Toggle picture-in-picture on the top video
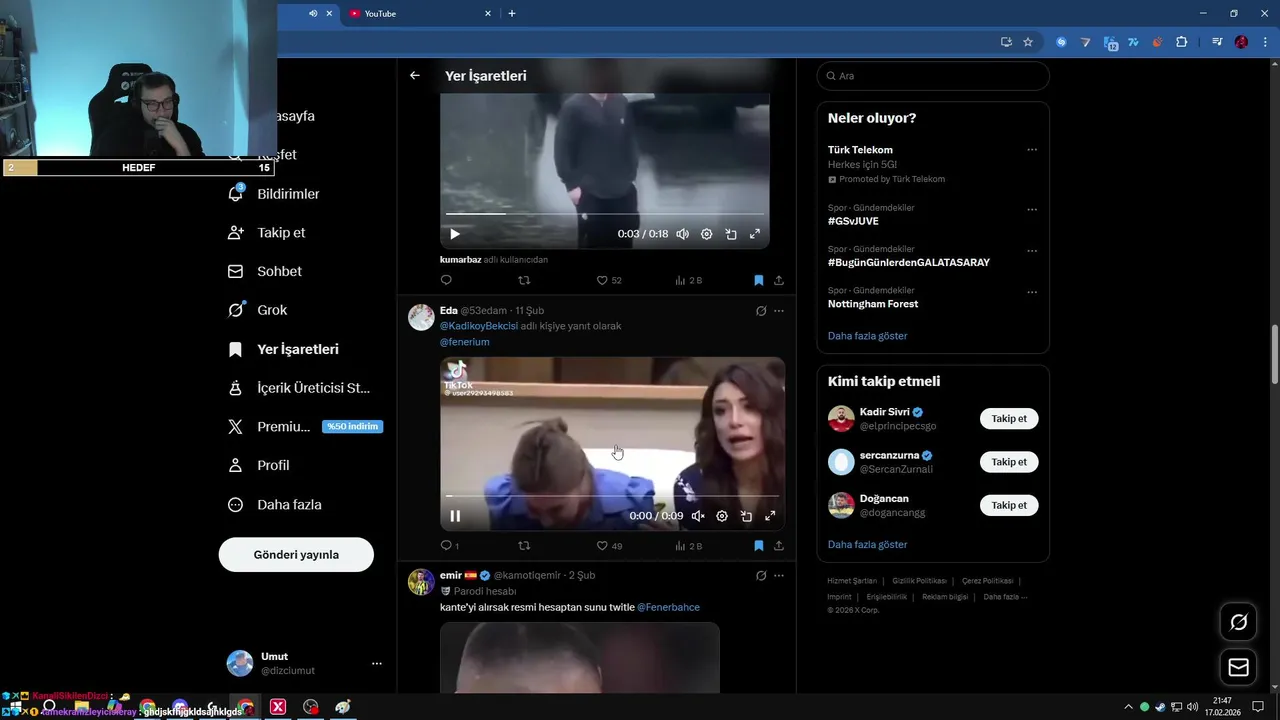 (731, 234)
